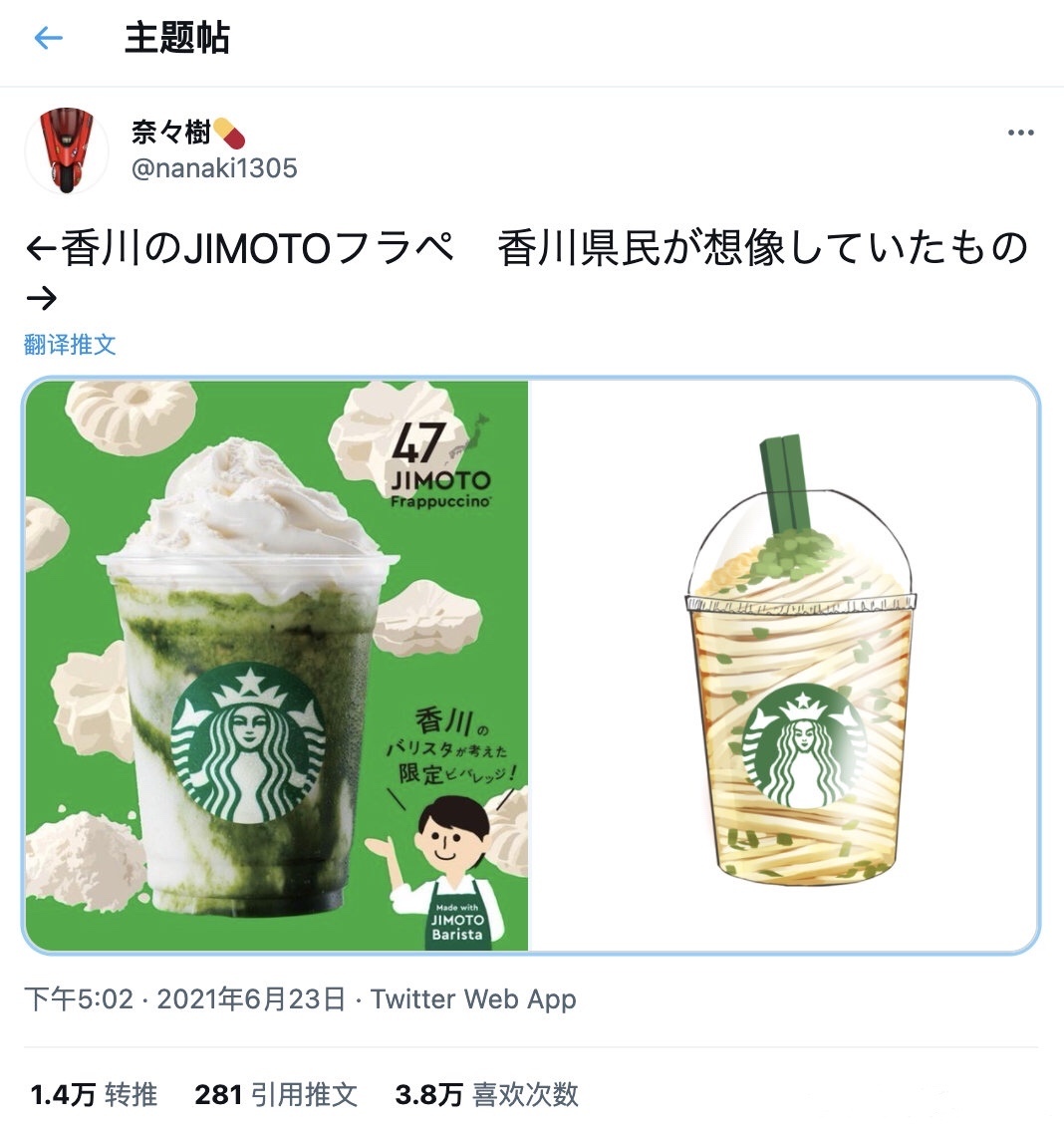Click the siren logo on illustrated udon cup

(x=804, y=746)
